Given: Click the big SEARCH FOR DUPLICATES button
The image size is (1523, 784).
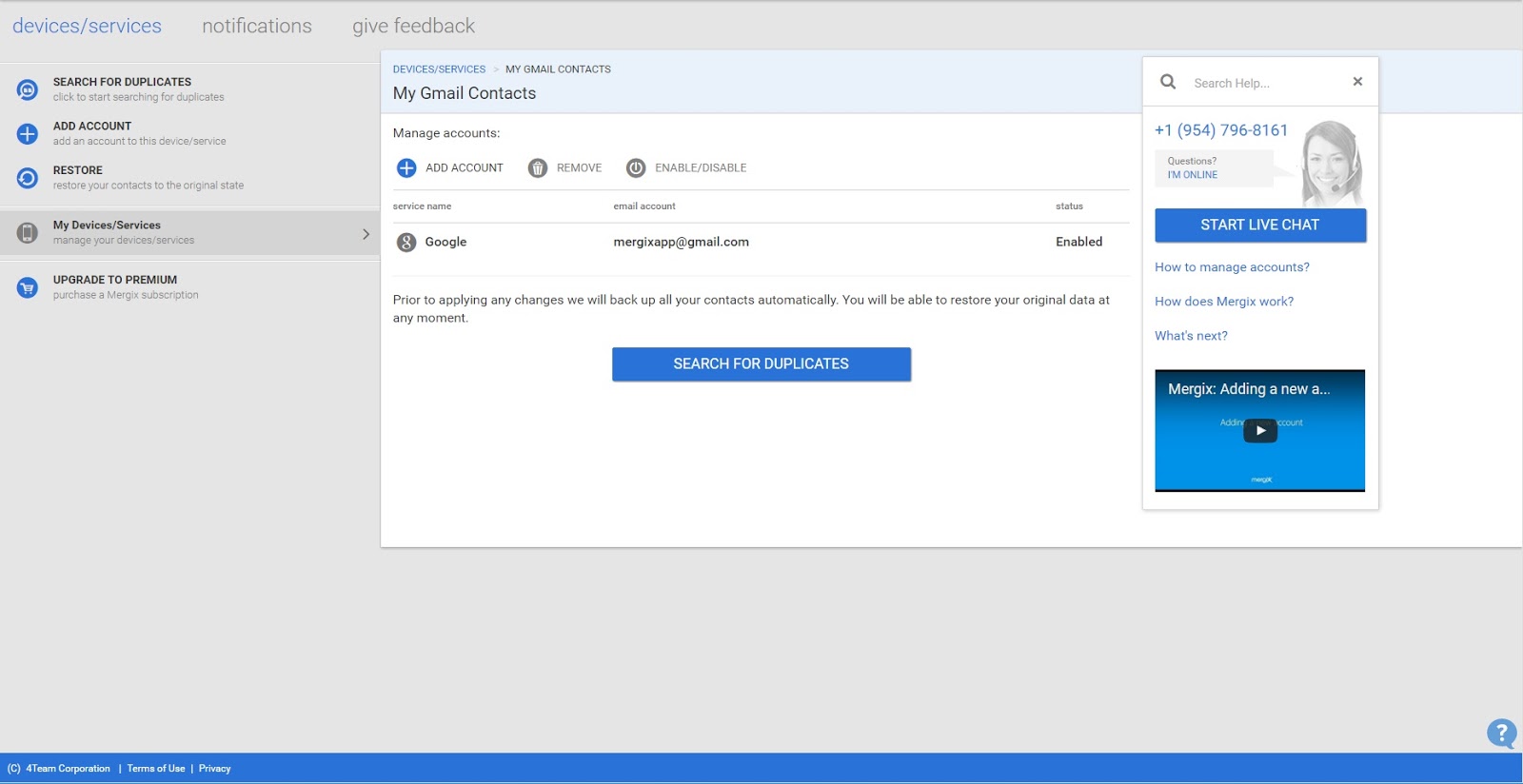Looking at the screenshot, I should (x=761, y=364).
